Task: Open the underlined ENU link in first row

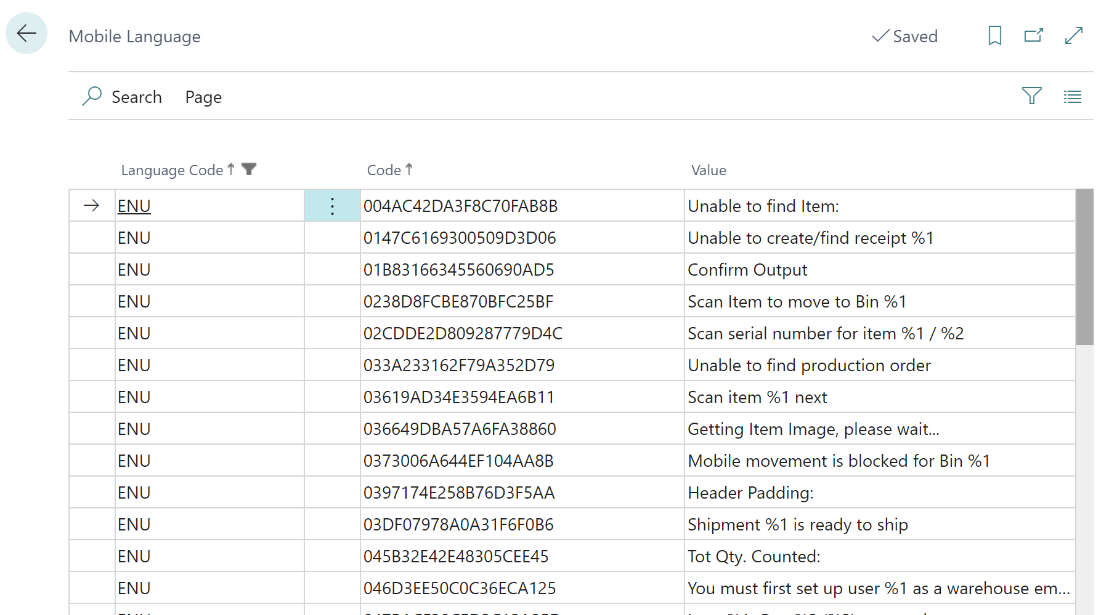Action: click(x=134, y=206)
